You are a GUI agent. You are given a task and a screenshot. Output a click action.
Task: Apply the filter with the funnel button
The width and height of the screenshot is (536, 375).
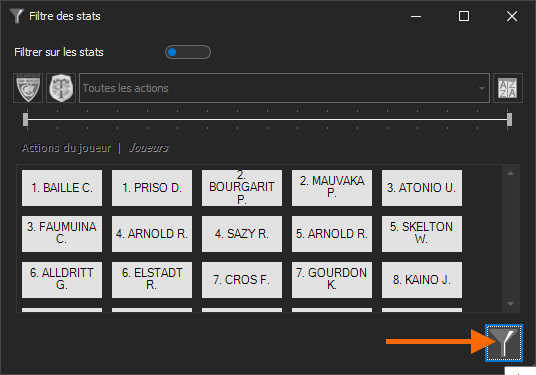coord(504,343)
